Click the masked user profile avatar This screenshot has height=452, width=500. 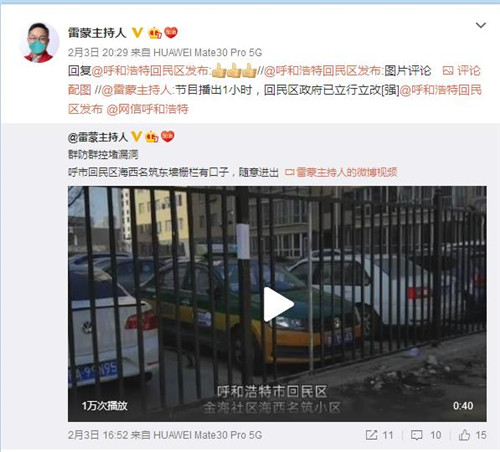coord(39,42)
